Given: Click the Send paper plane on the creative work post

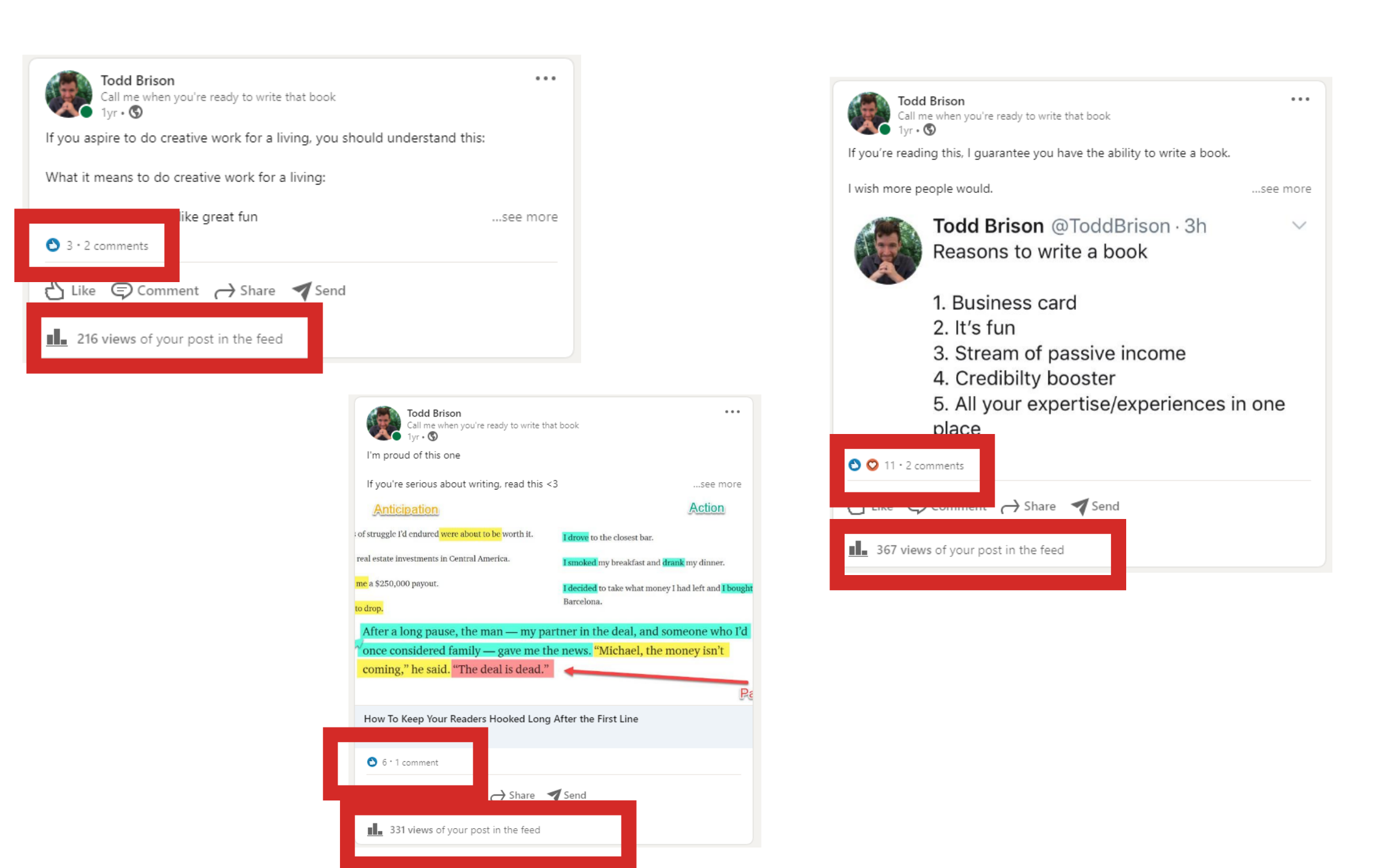Looking at the screenshot, I should point(302,291).
